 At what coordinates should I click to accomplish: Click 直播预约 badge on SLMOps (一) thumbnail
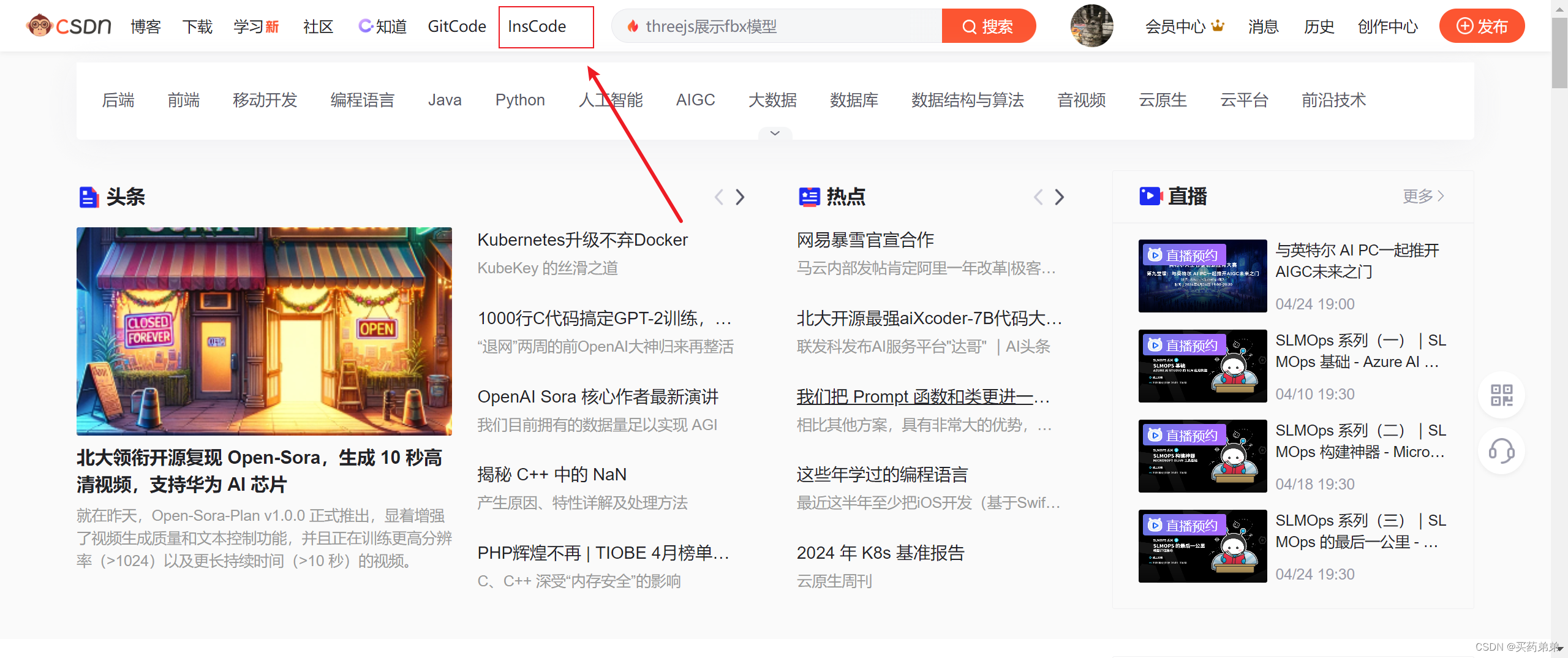point(1183,345)
